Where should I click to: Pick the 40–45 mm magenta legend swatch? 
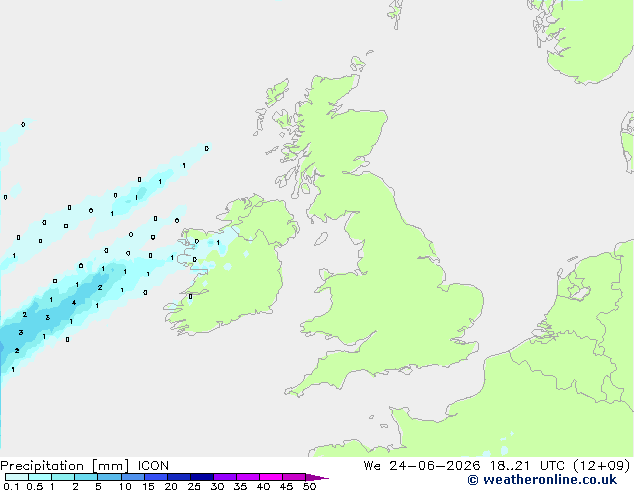pos(271,477)
